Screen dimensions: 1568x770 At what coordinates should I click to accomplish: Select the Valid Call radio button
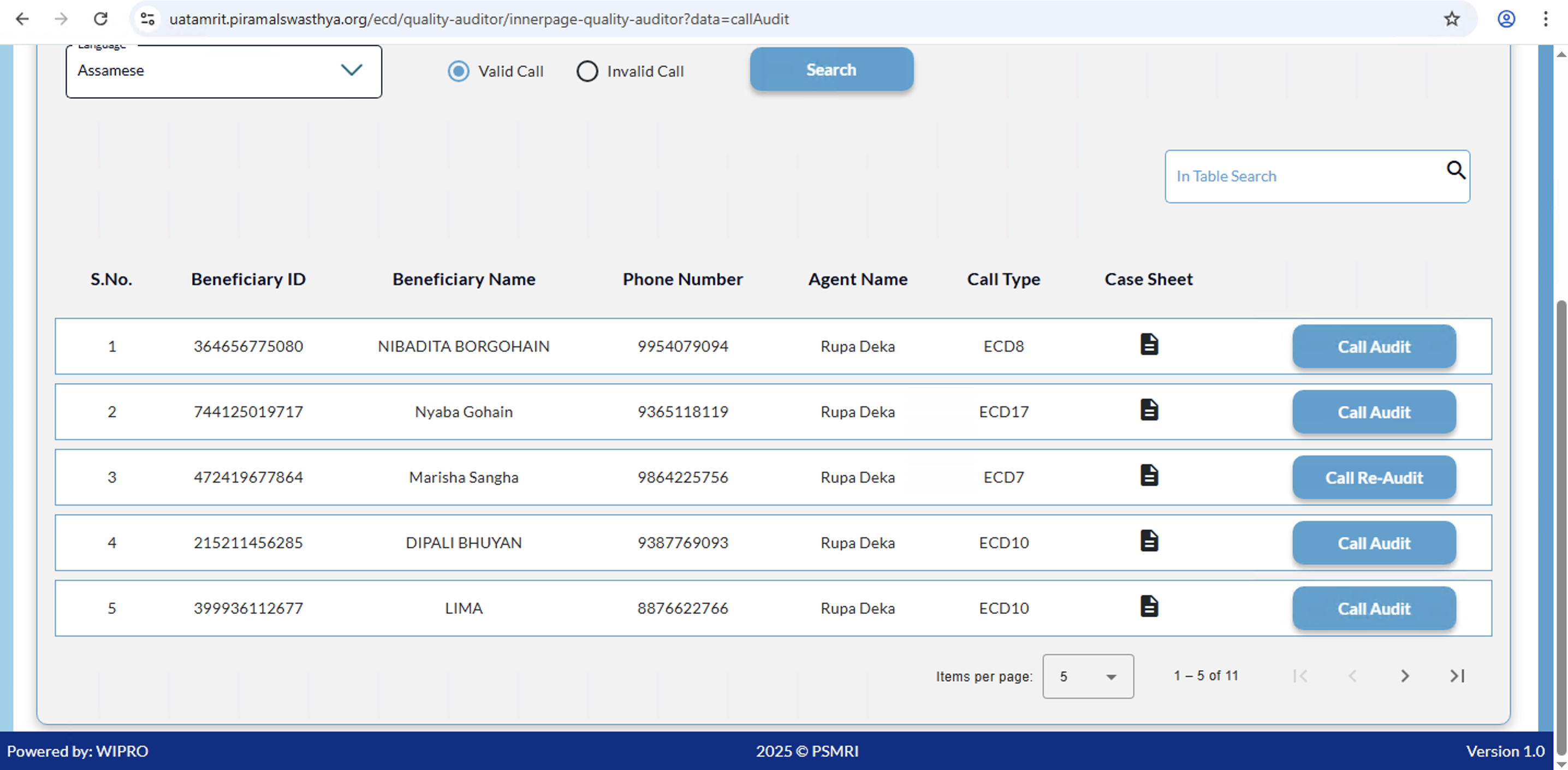click(459, 71)
